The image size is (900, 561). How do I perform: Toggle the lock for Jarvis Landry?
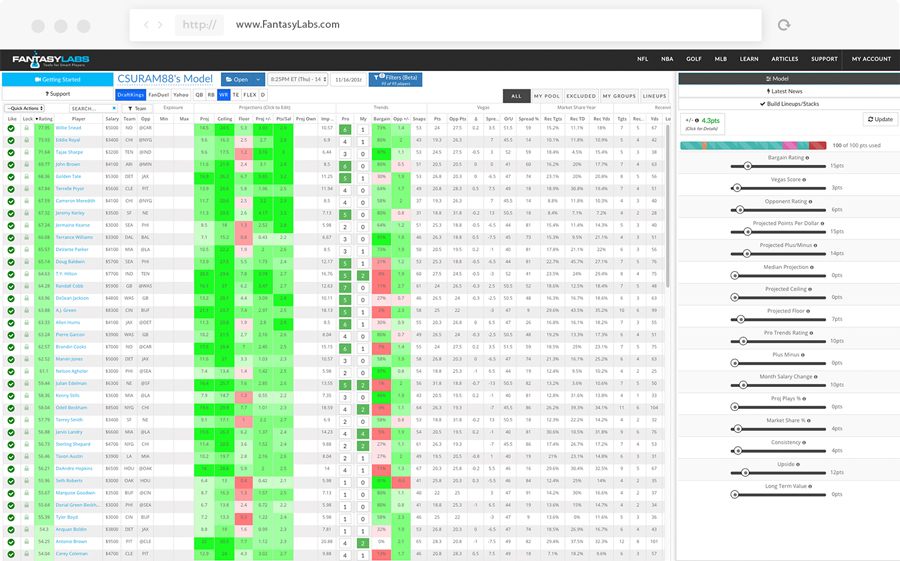[x=26, y=432]
